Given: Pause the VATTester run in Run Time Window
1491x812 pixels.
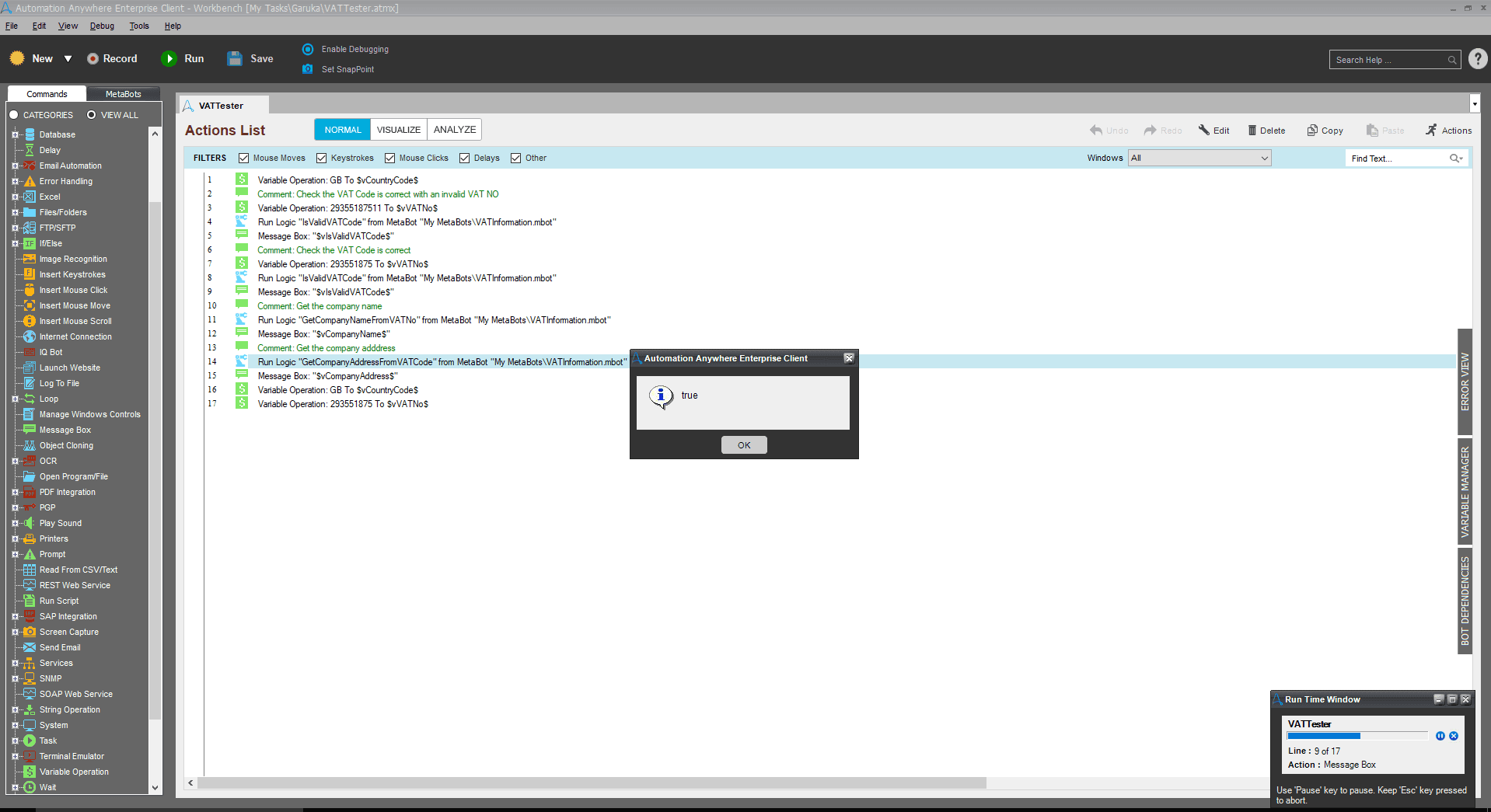Looking at the screenshot, I should click(x=1440, y=736).
